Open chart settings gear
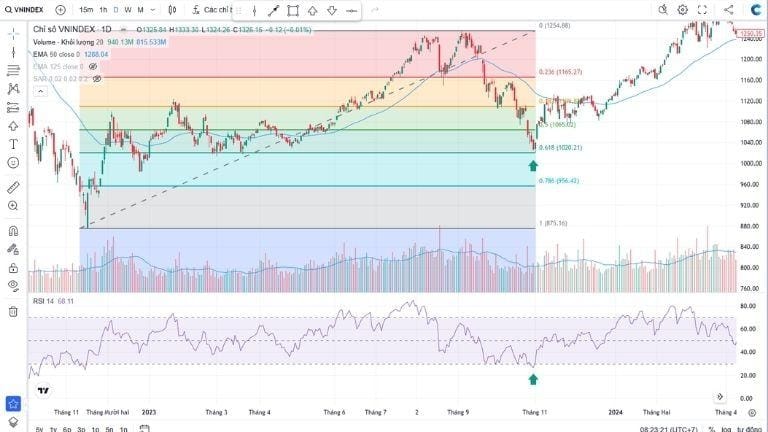The height and width of the screenshot is (432, 768). (x=682, y=9)
